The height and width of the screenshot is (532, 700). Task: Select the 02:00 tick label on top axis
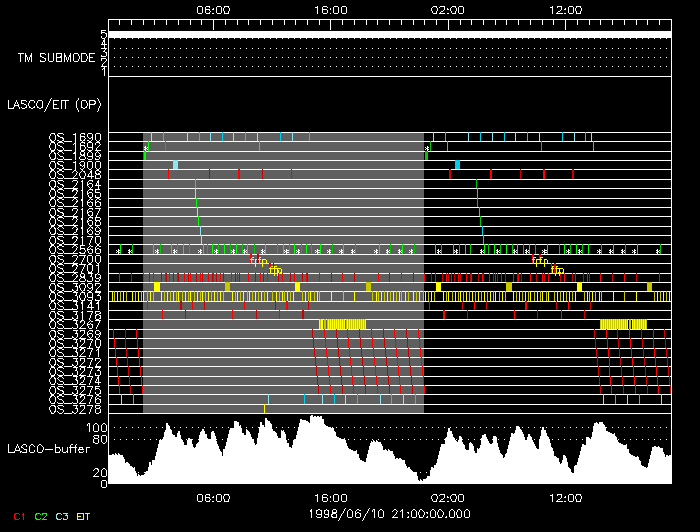[x=447, y=9]
